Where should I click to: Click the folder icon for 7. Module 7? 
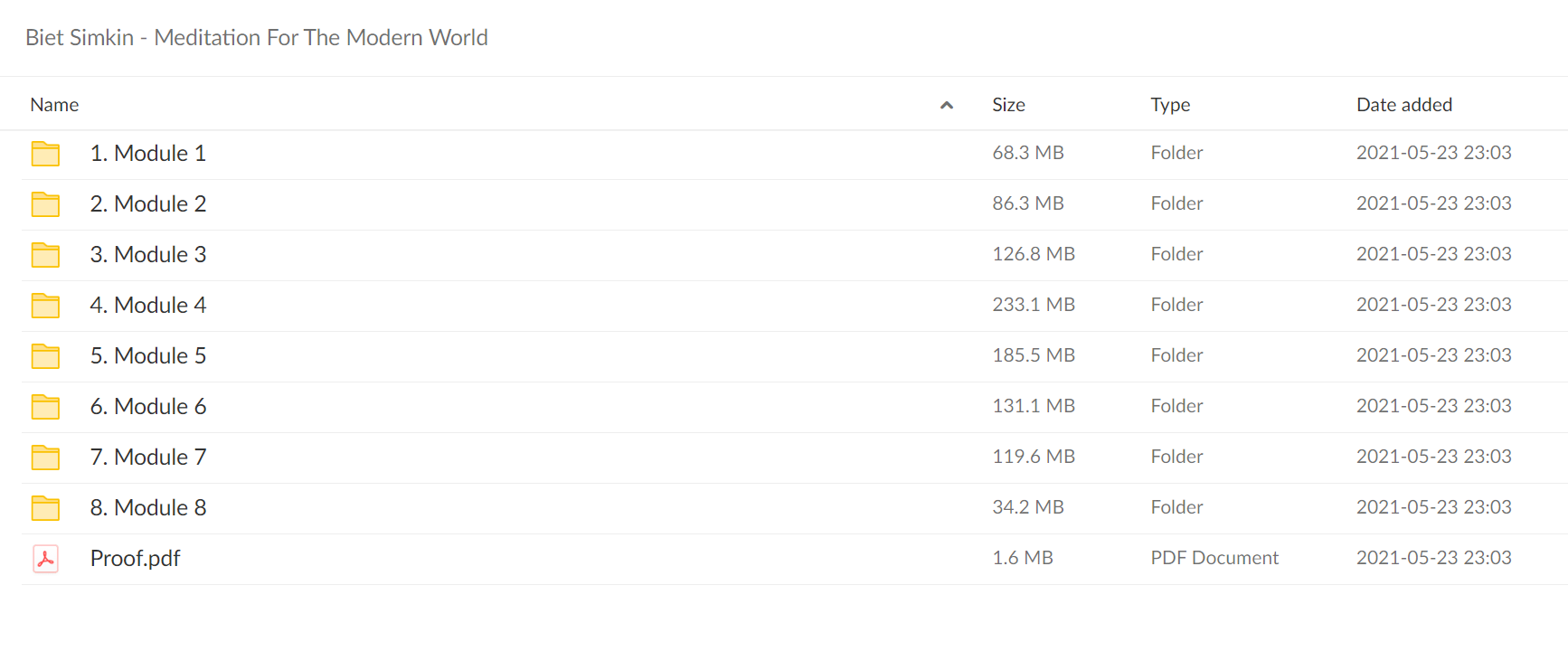pyautogui.click(x=45, y=458)
